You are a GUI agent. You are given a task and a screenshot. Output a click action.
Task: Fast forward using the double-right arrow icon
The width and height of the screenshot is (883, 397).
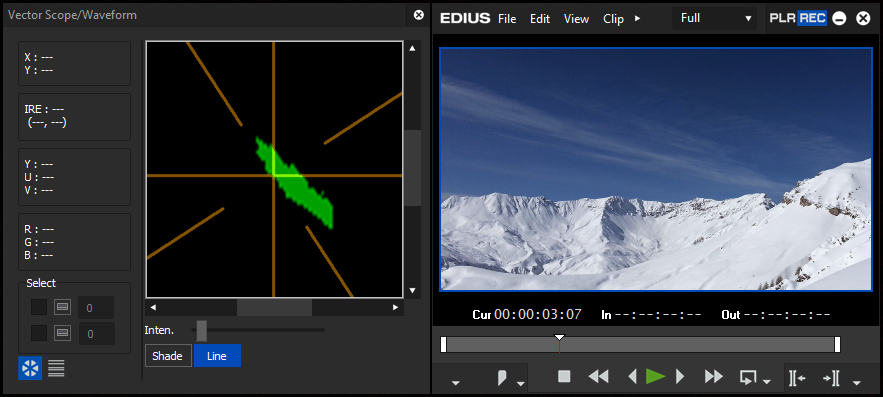click(713, 376)
